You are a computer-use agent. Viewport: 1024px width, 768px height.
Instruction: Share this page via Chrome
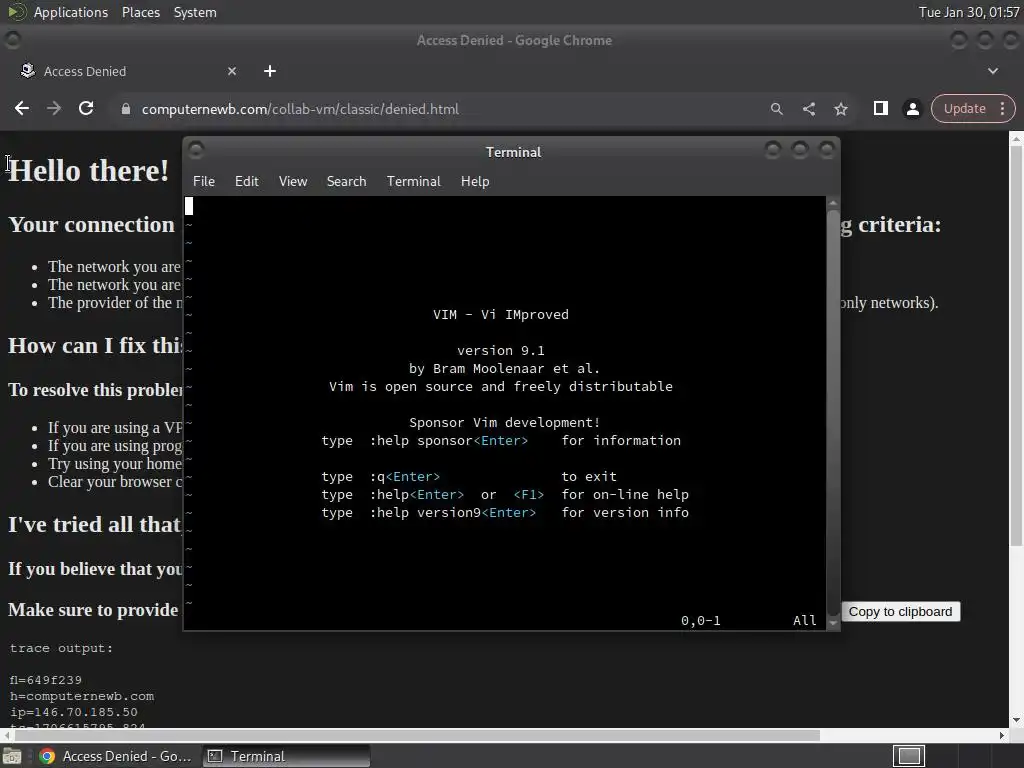[808, 109]
